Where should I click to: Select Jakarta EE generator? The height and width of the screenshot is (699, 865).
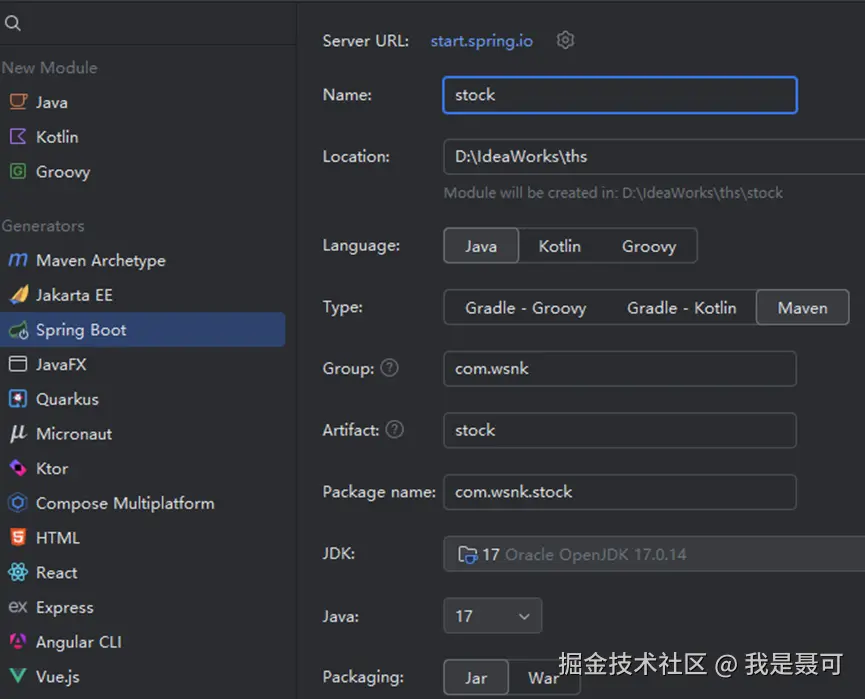142,295
